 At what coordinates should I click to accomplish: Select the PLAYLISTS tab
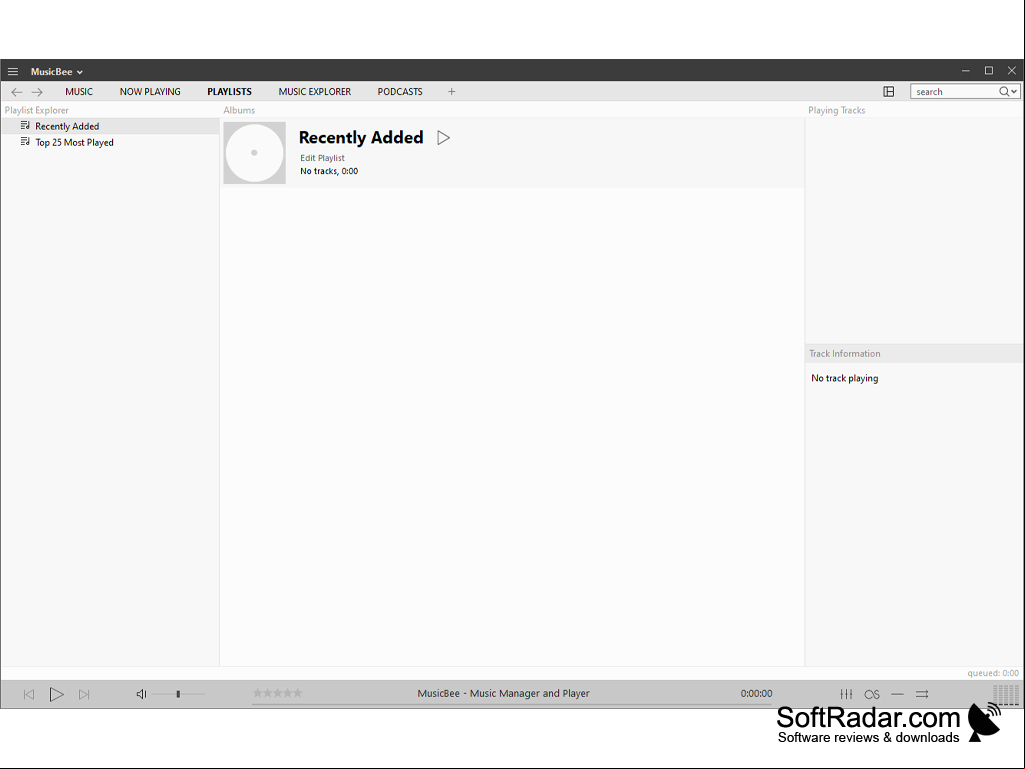pos(229,92)
